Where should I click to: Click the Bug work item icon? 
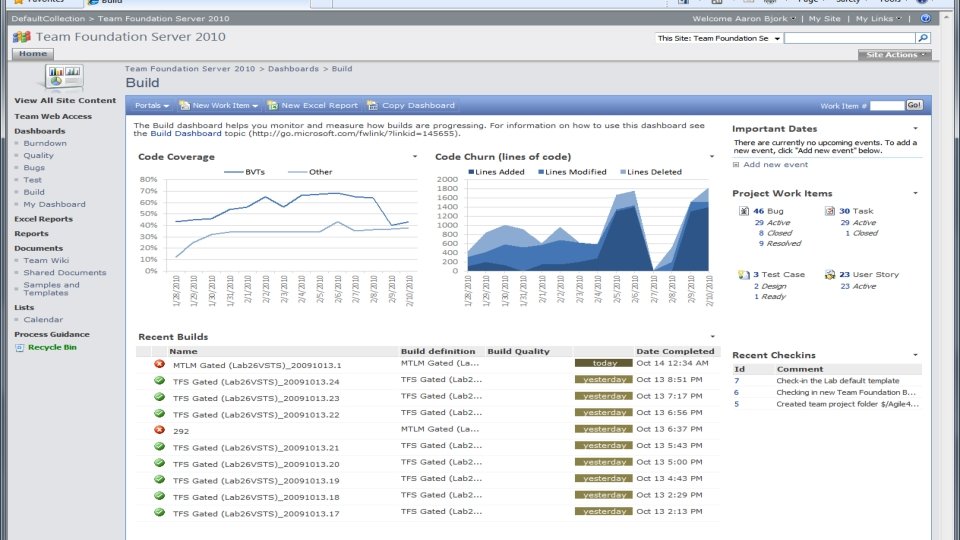[x=744, y=211]
